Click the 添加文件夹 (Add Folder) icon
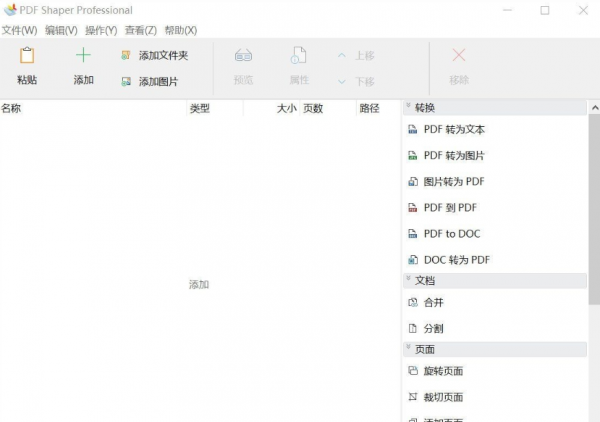Viewport: 600px width, 422px height. pos(126,55)
